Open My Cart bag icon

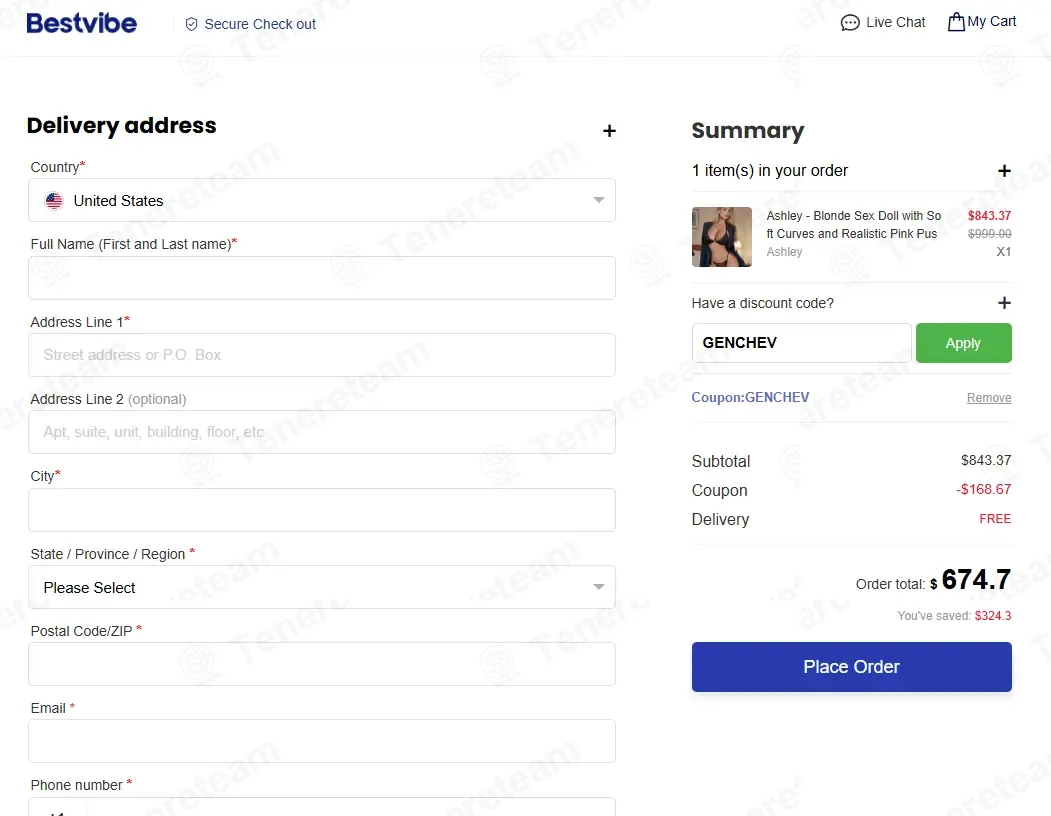point(956,21)
